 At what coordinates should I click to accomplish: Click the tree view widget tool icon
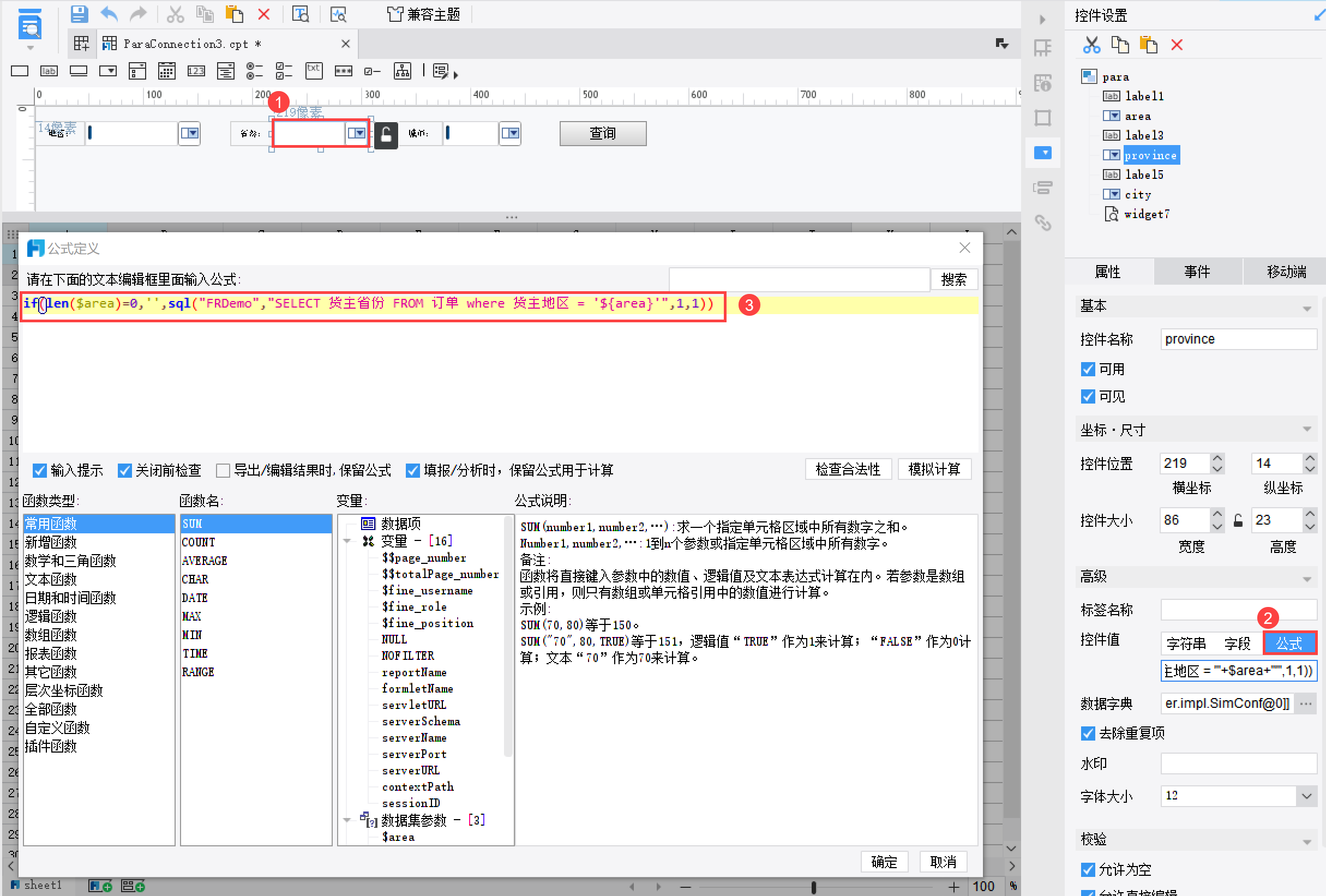[402, 71]
